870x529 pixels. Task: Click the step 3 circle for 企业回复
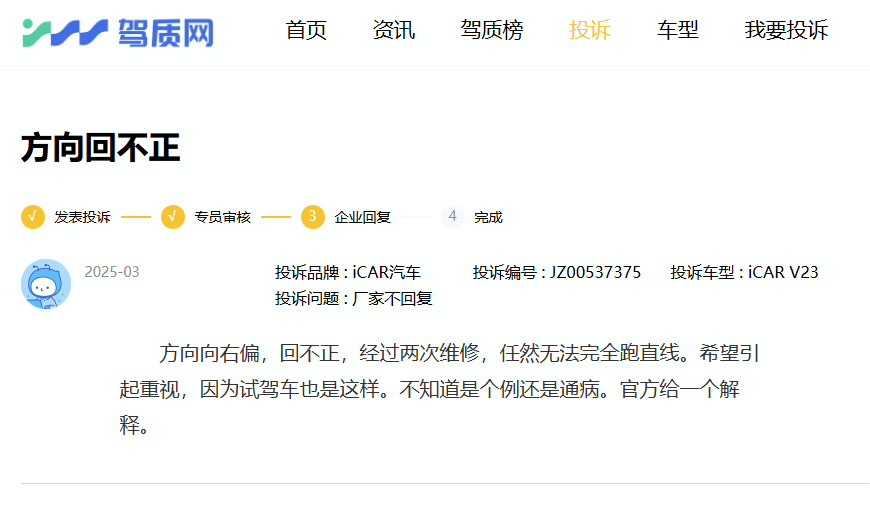tap(312, 216)
